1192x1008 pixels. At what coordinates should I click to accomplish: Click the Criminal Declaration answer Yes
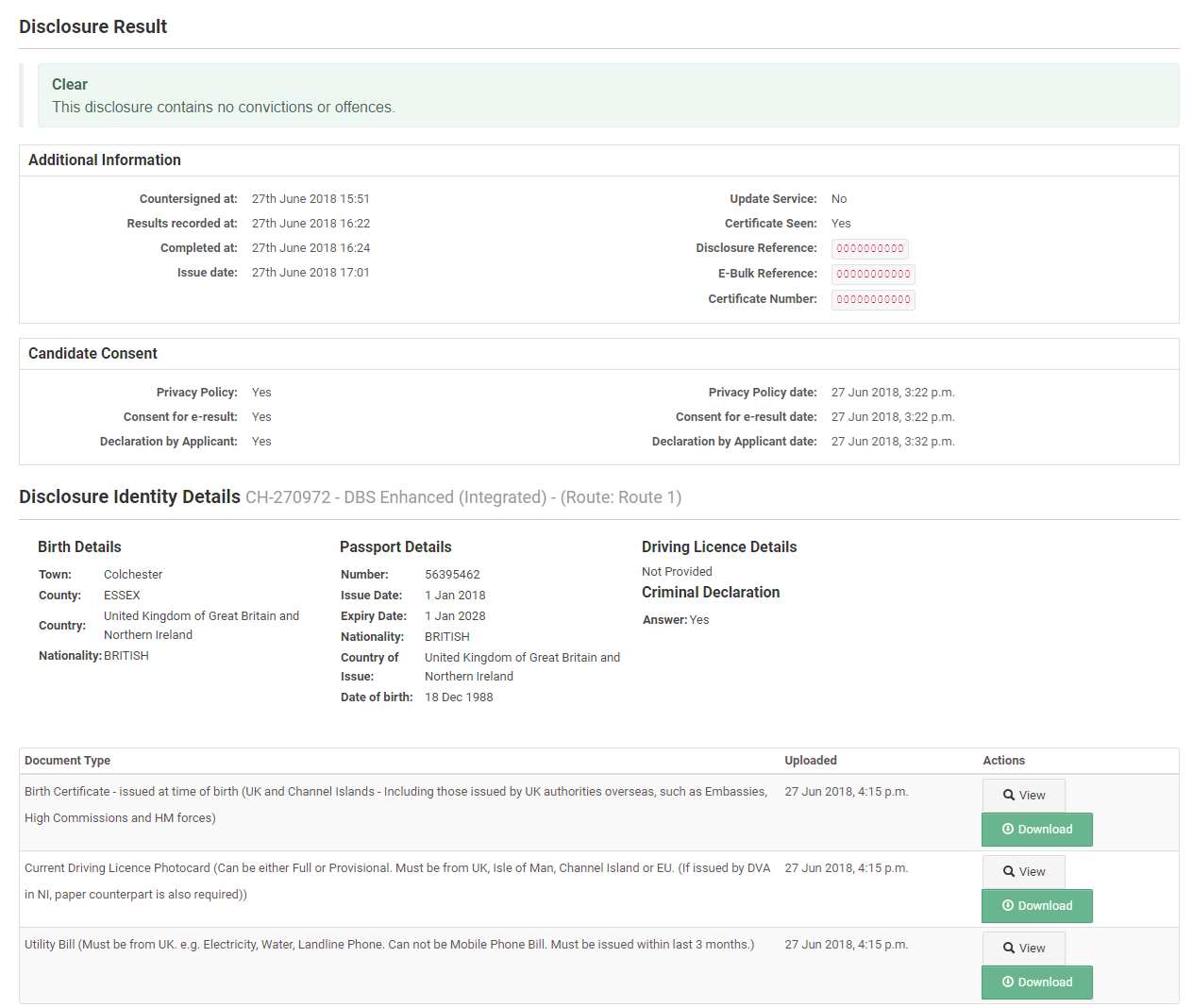click(x=699, y=620)
